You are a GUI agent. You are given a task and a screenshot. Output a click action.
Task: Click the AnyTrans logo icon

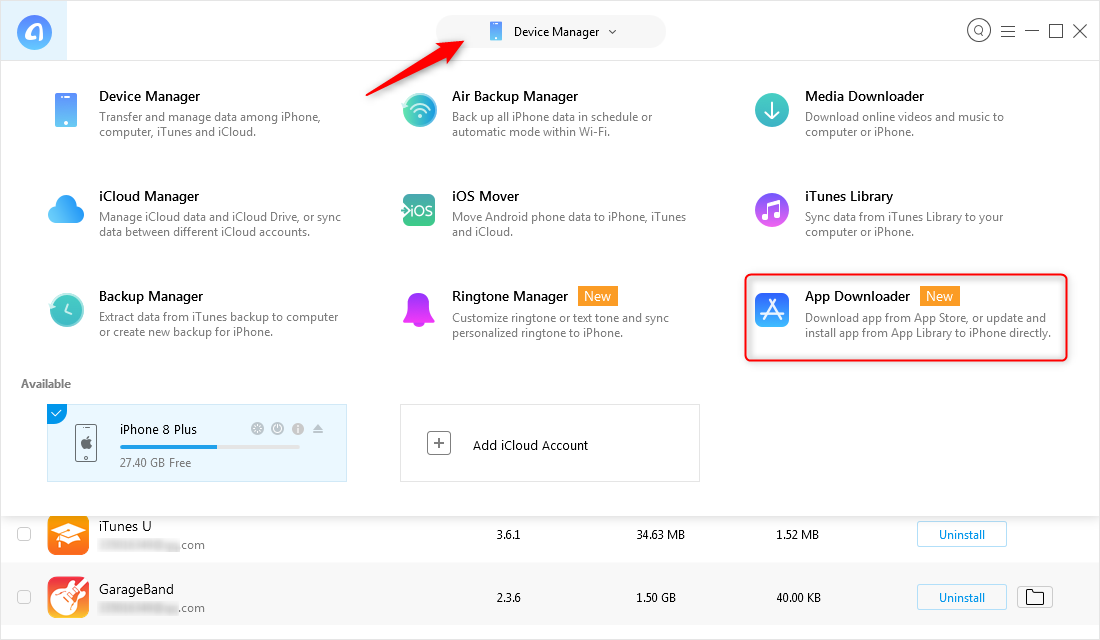34,32
